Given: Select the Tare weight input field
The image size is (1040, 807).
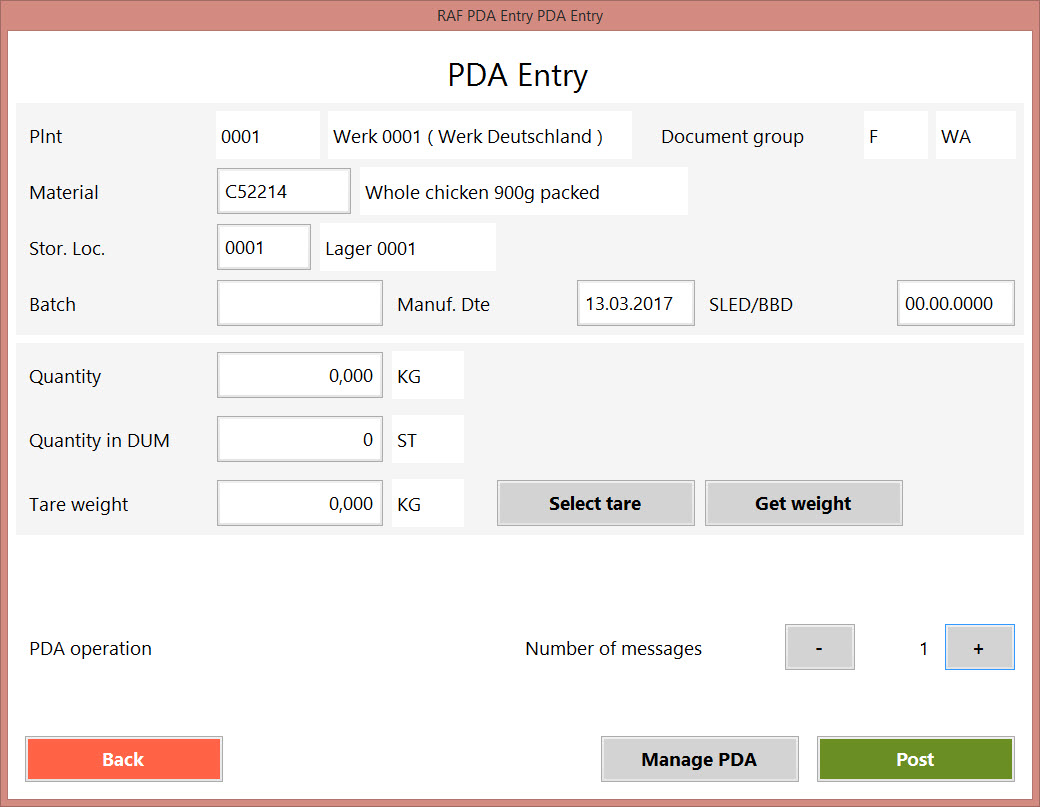Looking at the screenshot, I should click(x=299, y=503).
